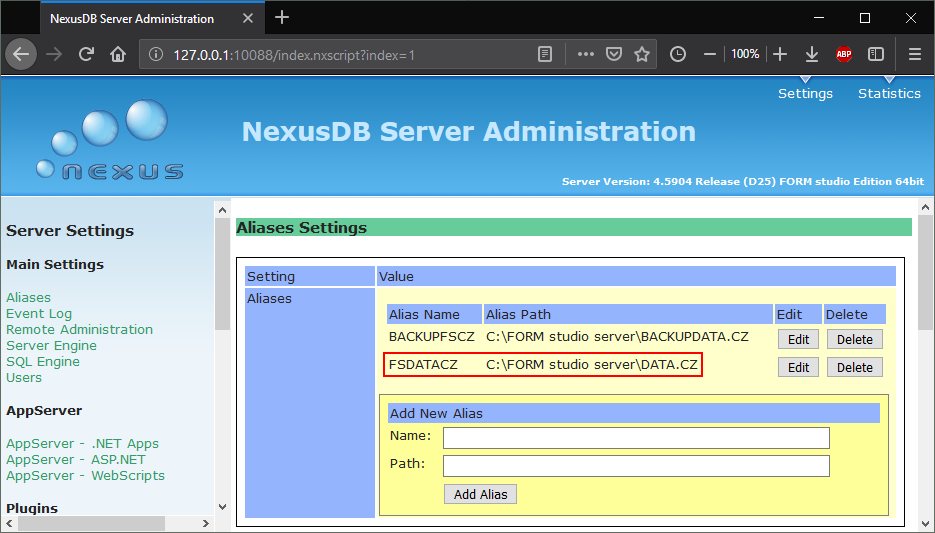Open the downloads panel
935x533 pixels.
(812, 54)
